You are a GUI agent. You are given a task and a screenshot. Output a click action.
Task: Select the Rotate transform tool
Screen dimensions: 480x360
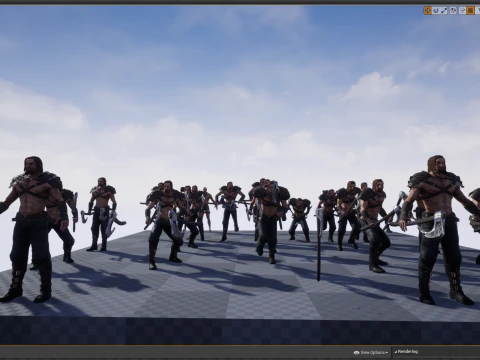click(436, 11)
